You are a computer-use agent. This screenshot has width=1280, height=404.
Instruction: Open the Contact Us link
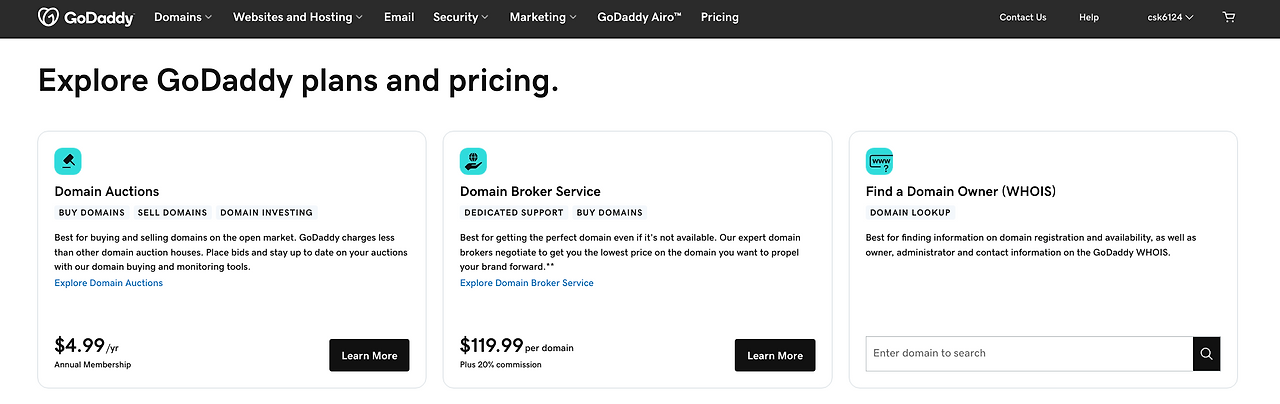1023,17
